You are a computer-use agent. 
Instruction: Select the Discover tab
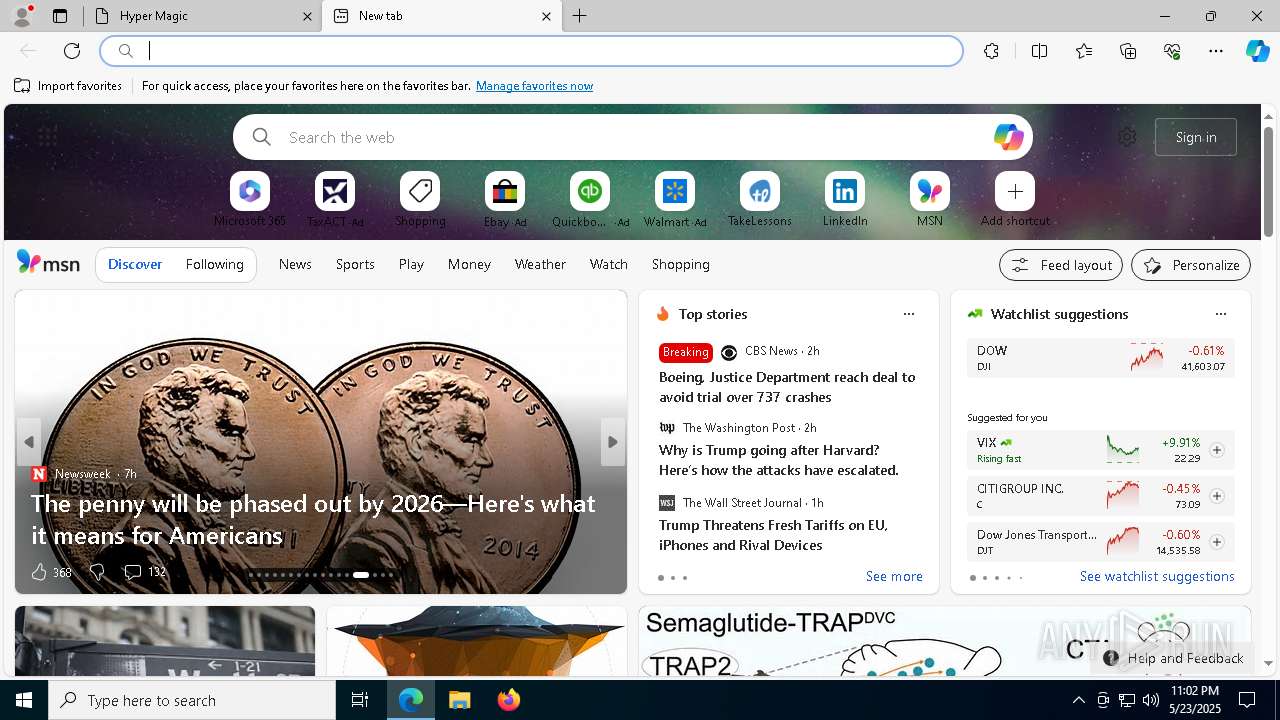[x=135, y=264]
